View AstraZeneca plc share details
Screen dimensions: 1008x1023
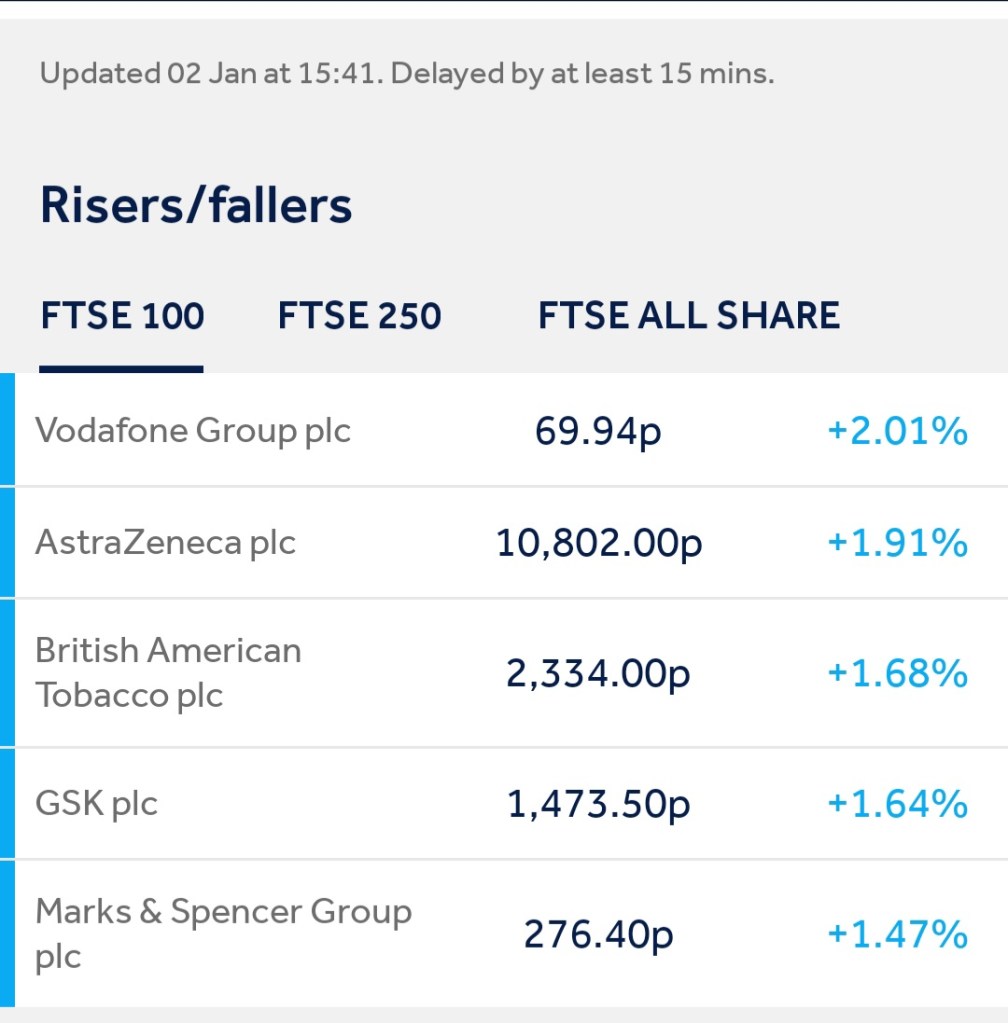point(166,543)
